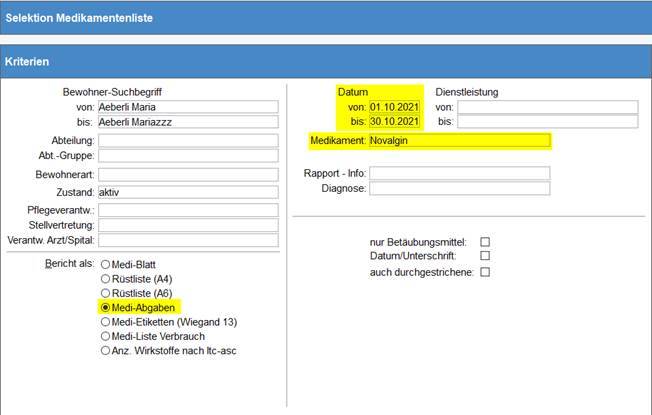
Task: Click Bewohner bis field Aeberli Mariazzz
Action: [188, 122]
